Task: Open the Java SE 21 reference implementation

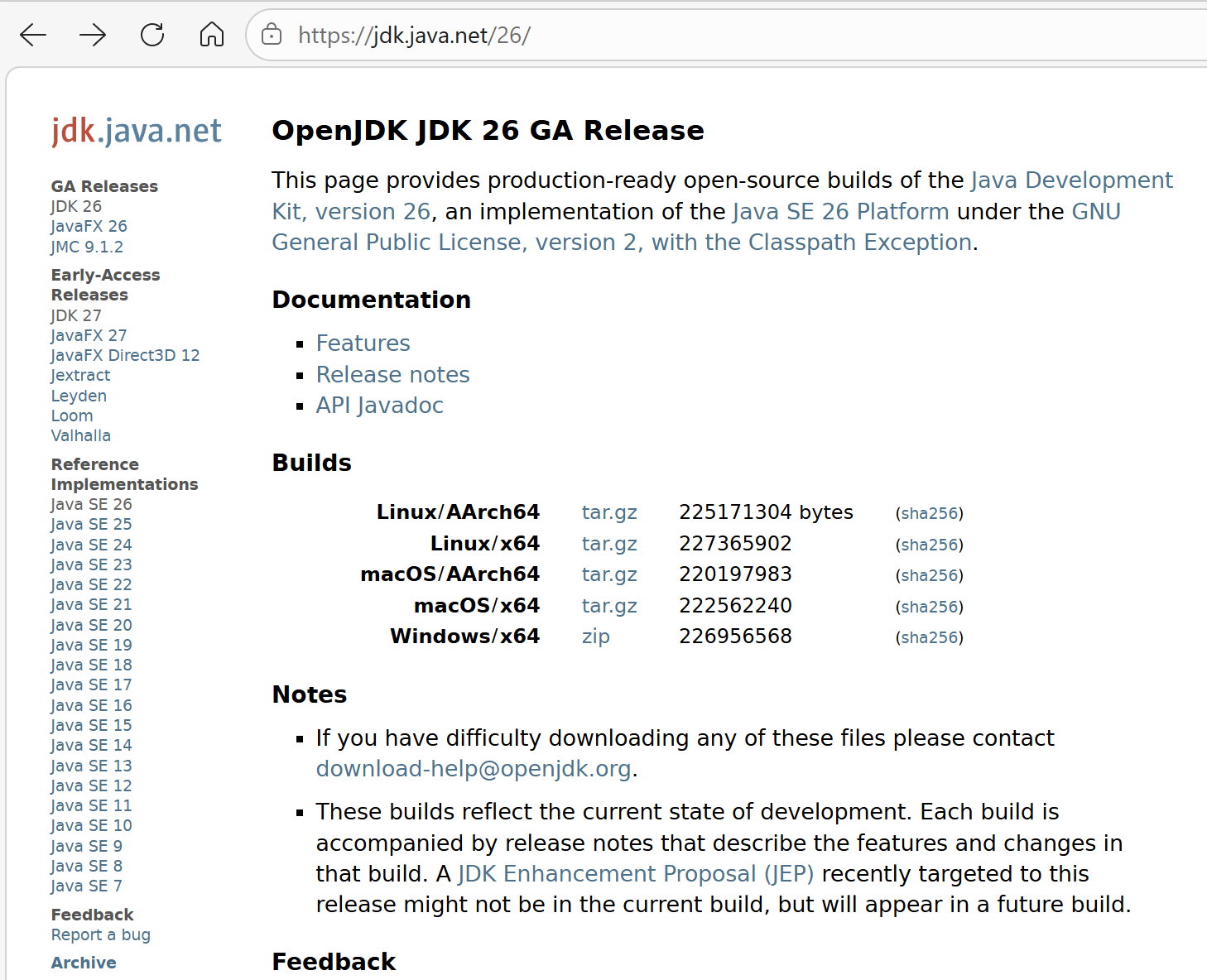Action: 91,604
